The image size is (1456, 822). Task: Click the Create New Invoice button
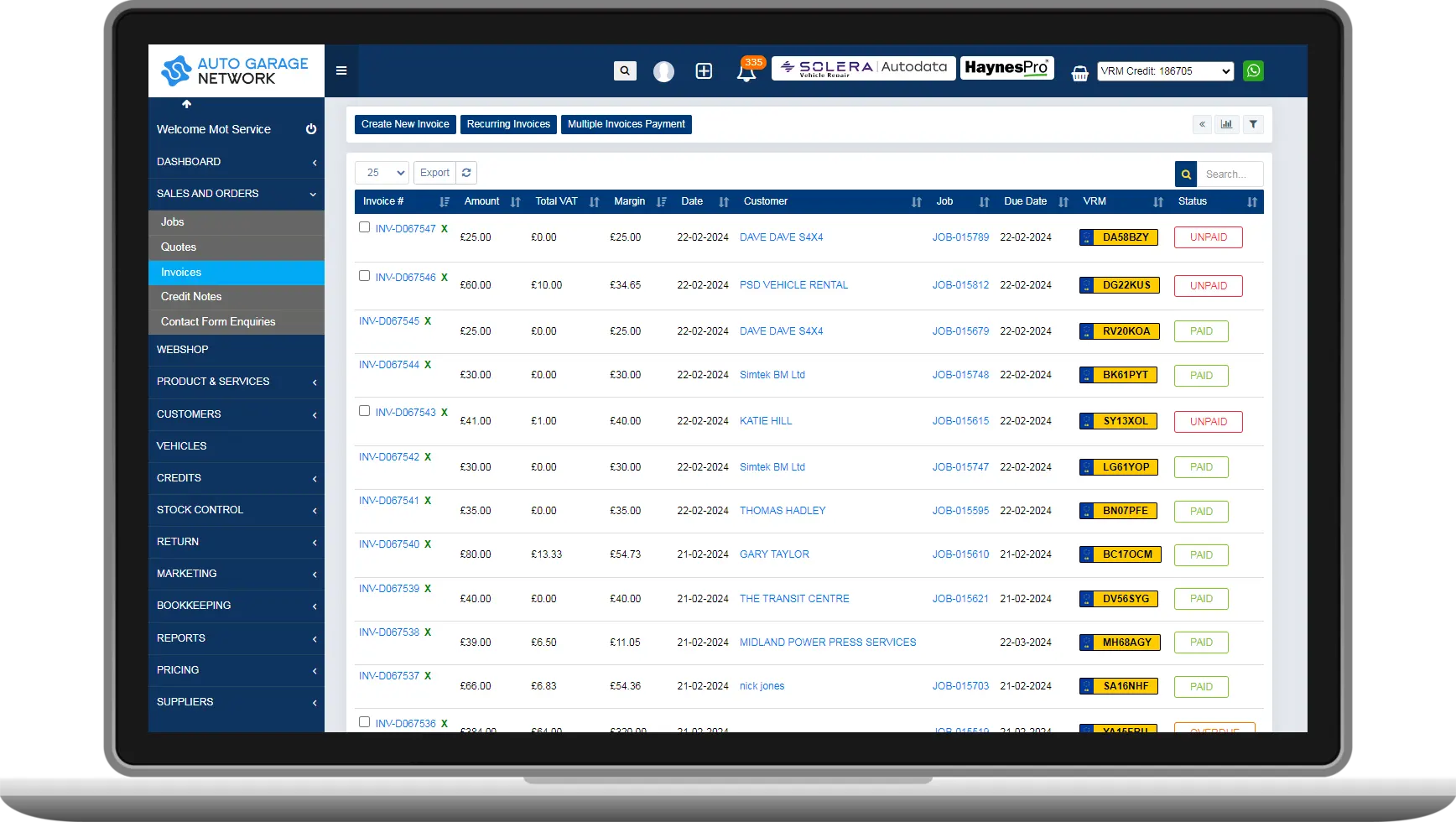tap(405, 124)
